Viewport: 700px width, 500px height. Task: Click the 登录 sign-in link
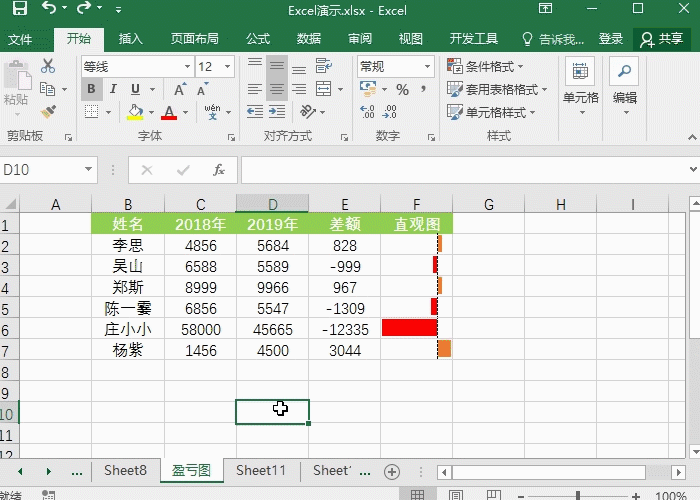[x=611, y=39]
